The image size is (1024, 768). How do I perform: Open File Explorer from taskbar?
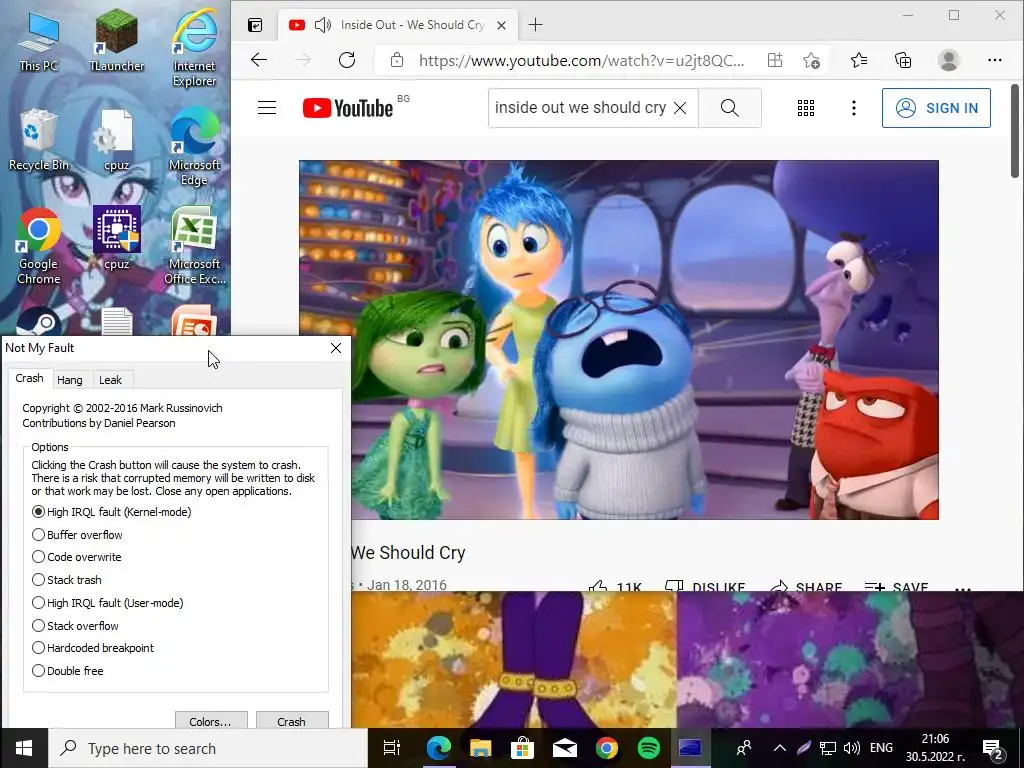[480, 748]
